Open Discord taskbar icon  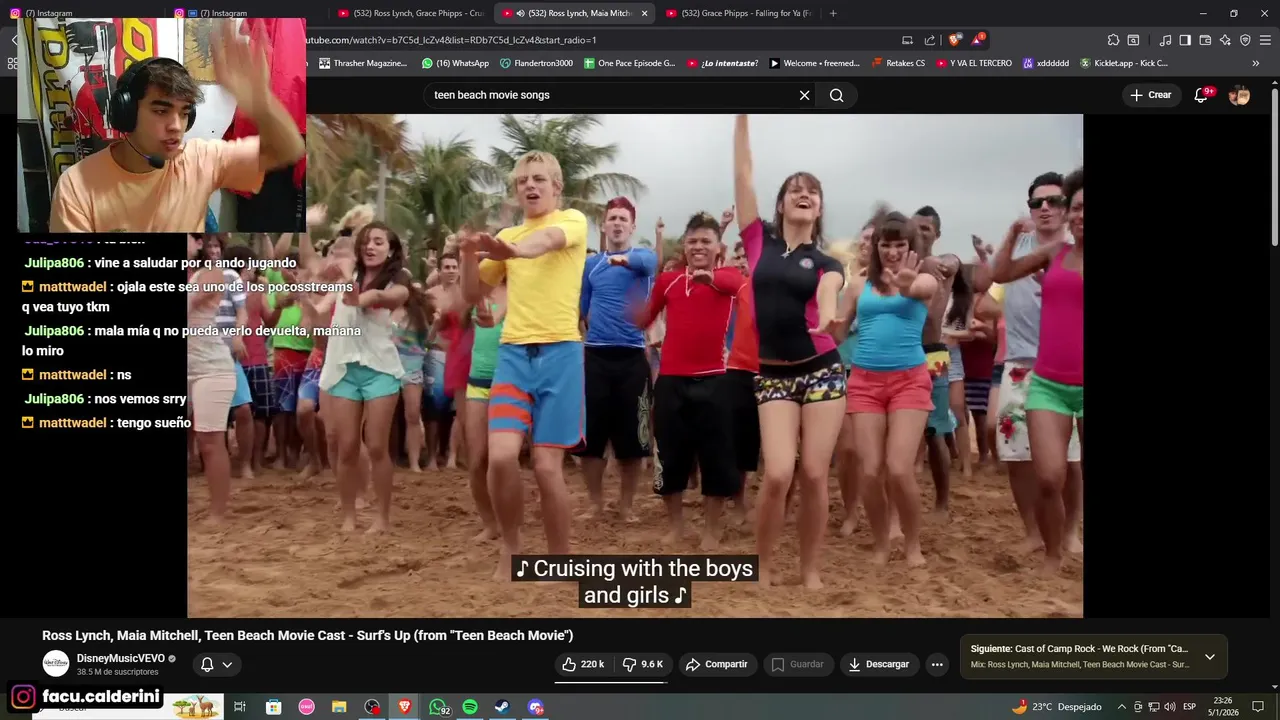[536, 707]
